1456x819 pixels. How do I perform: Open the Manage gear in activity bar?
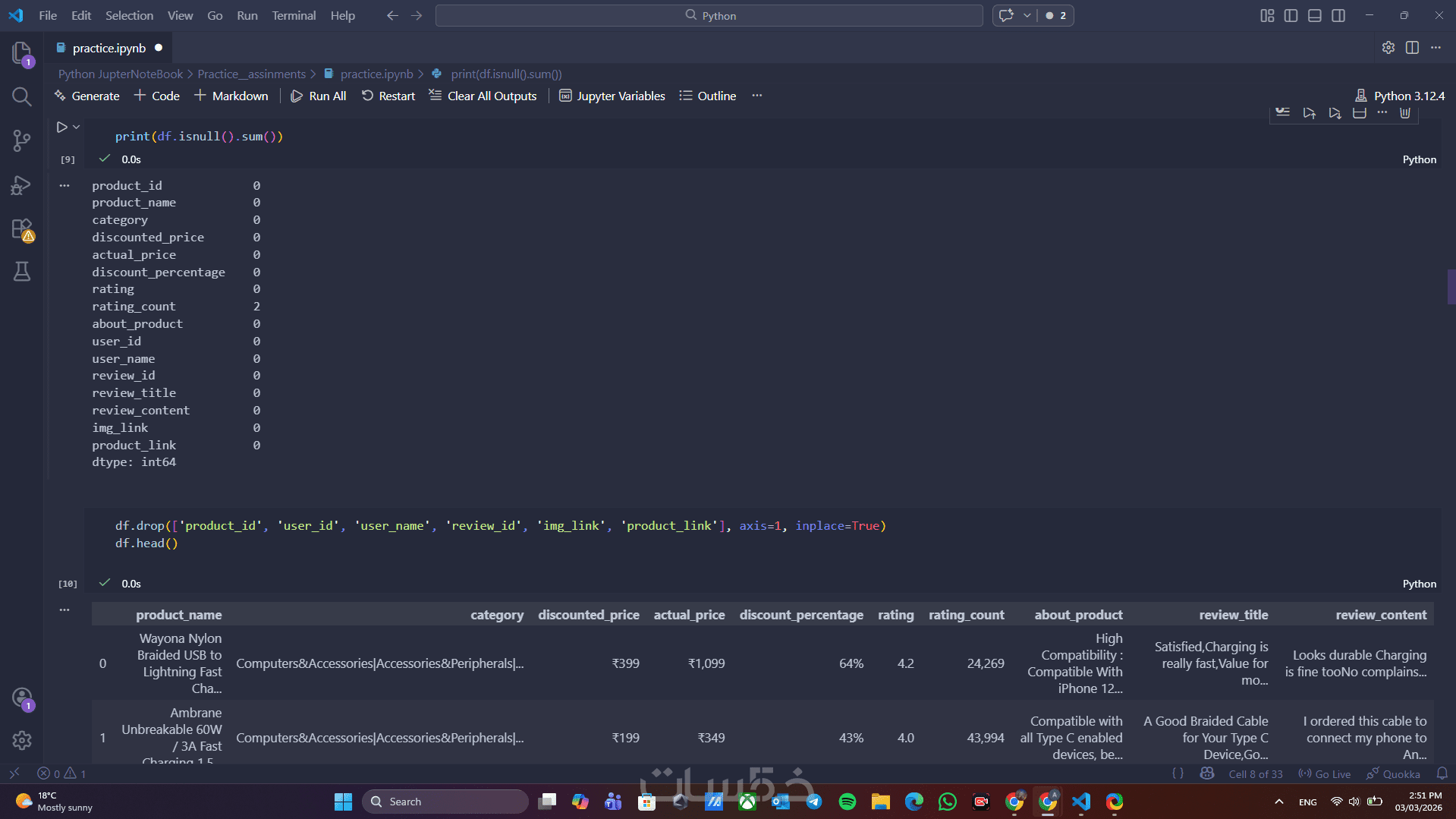coord(21,740)
